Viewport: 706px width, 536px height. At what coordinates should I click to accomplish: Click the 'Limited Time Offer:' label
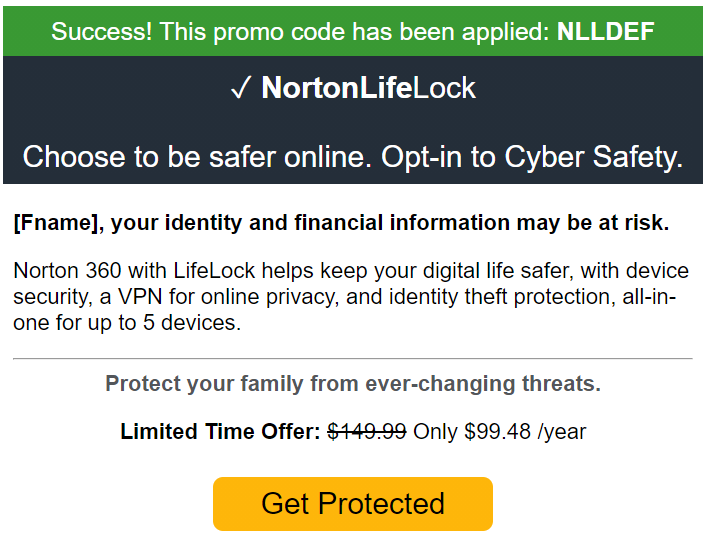(x=220, y=432)
